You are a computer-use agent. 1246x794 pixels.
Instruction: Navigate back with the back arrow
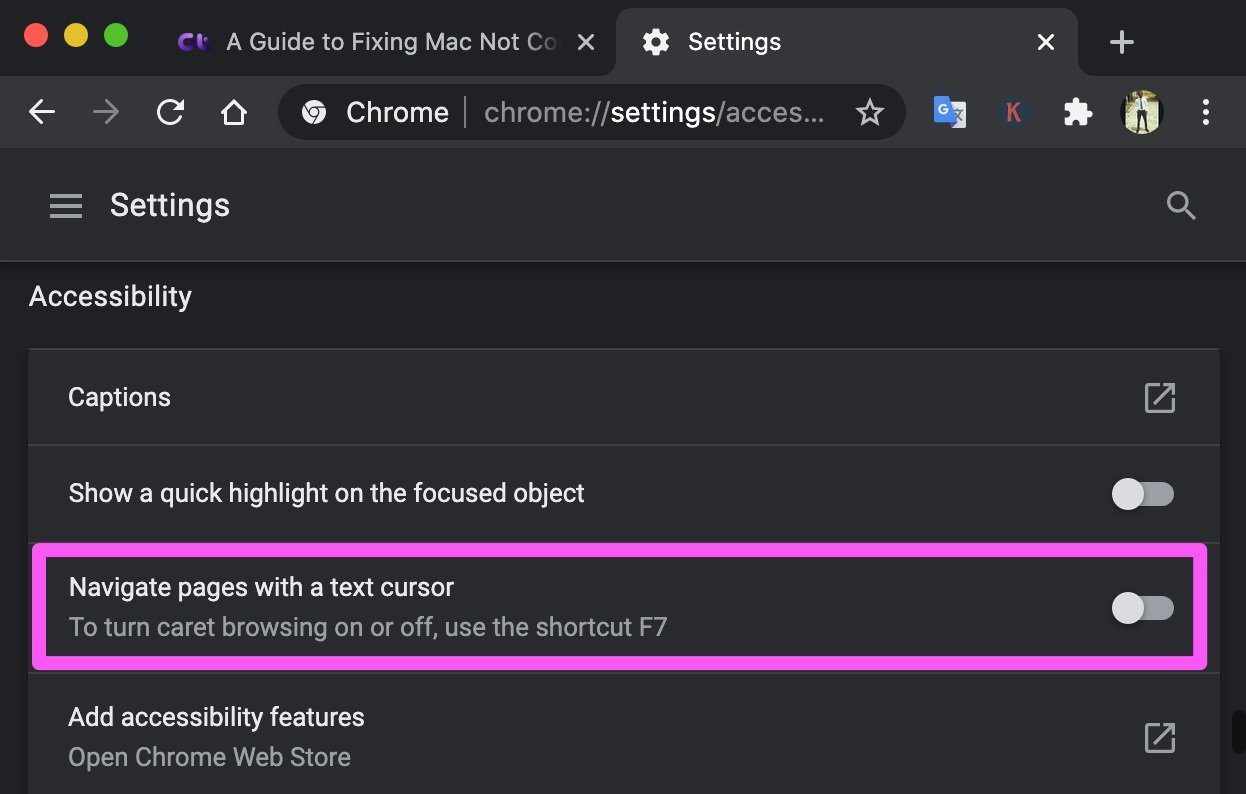[42, 112]
